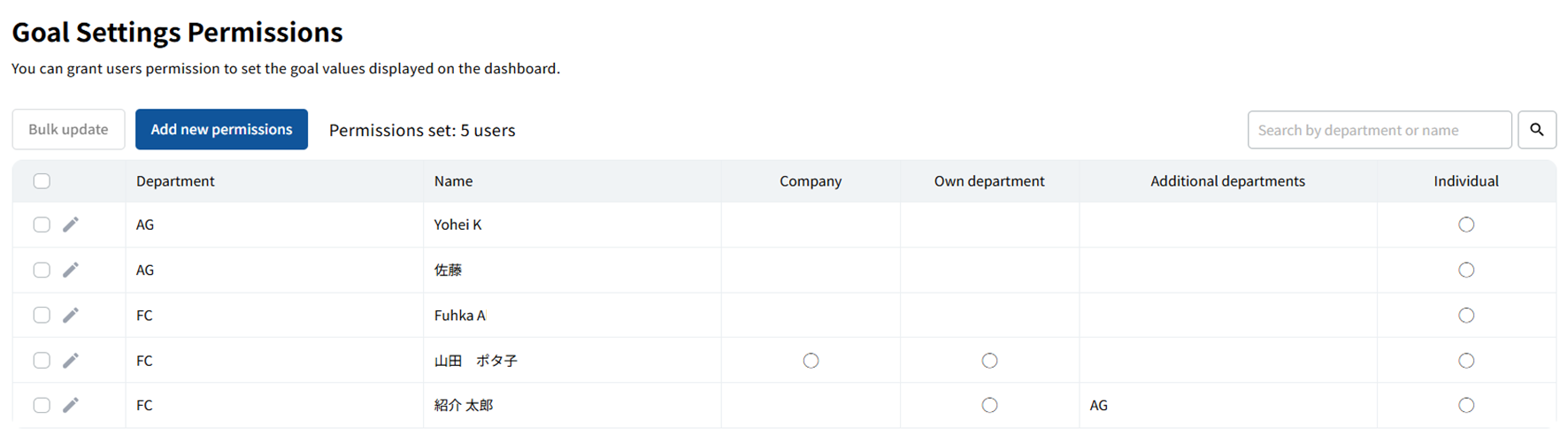Viewport: 1568px width, 442px height.
Task: Check the box for Yohei K row
Action: [42, 225]
